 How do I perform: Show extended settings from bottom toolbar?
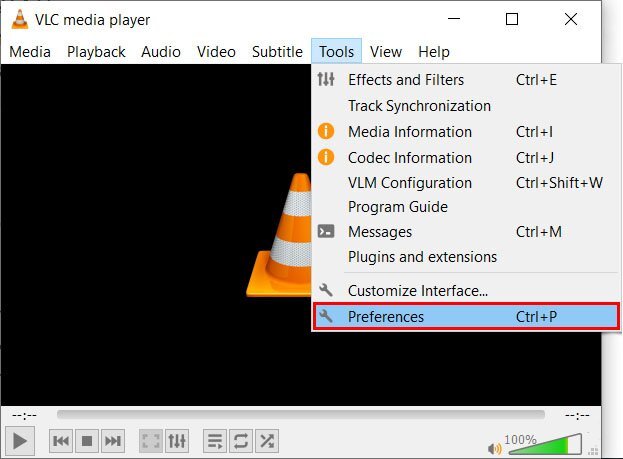[177, 441]
